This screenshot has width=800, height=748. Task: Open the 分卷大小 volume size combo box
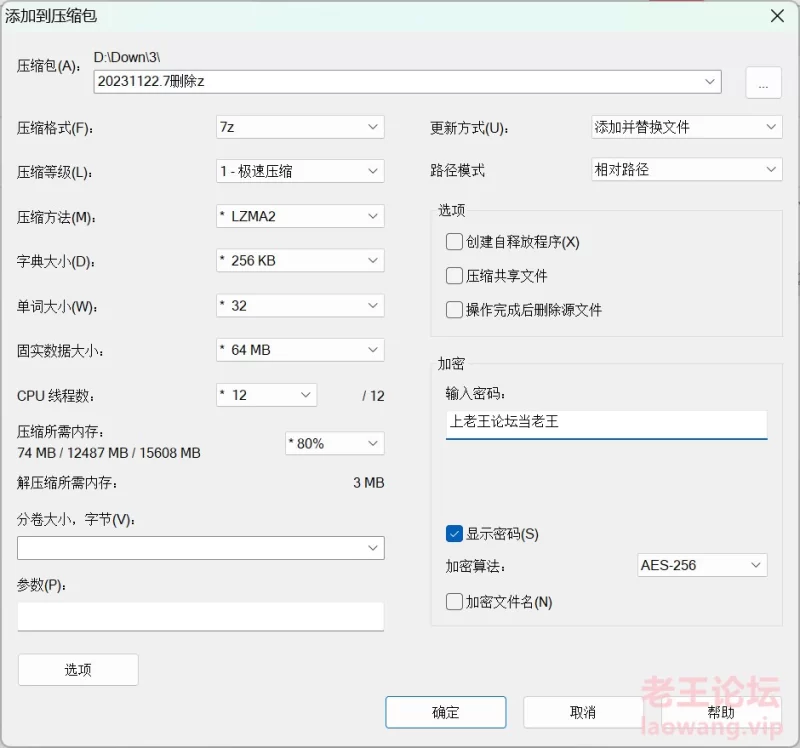tap(201, 547)
